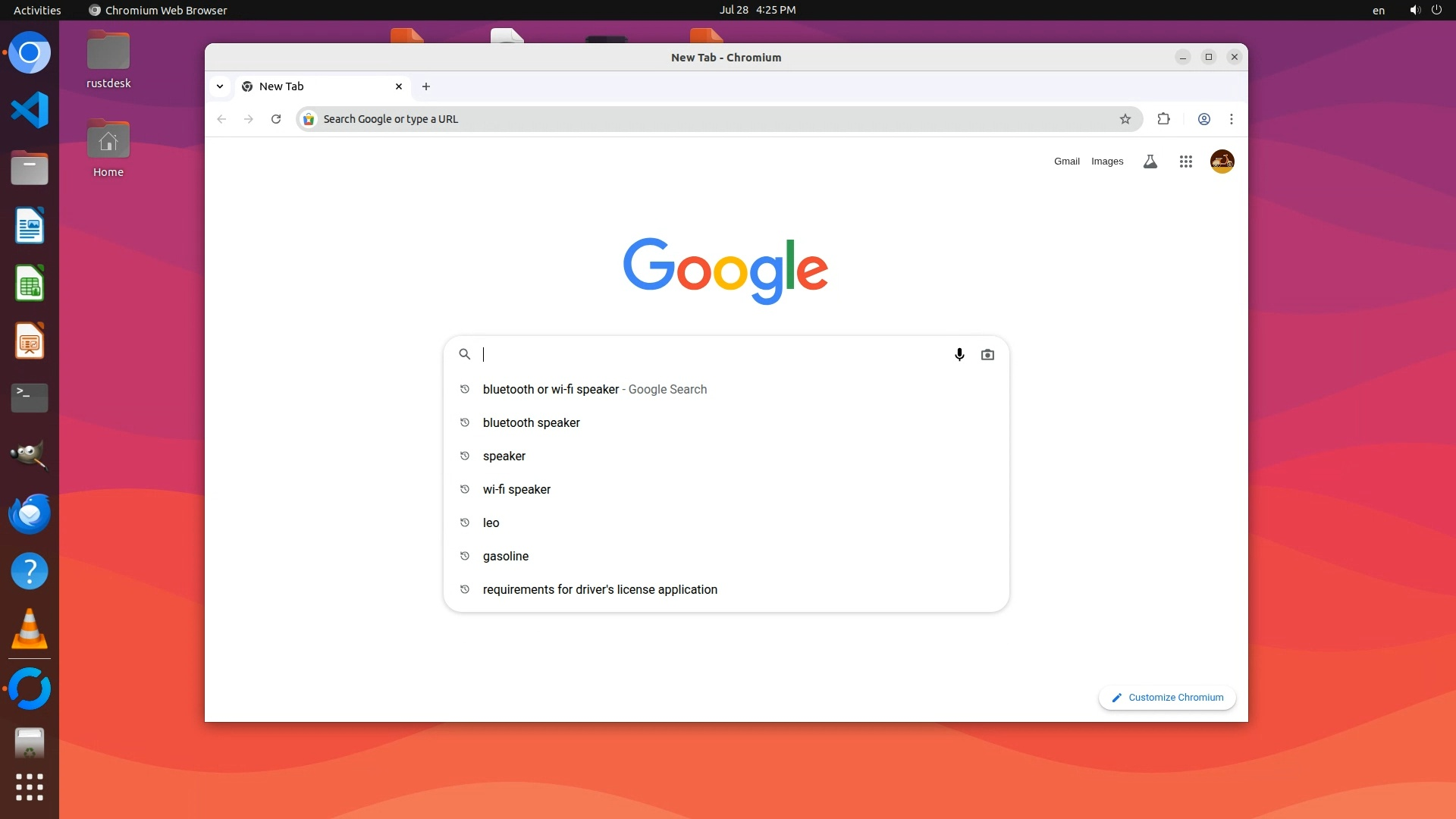
Task: Open Search Labs flask icon
Action: point(1150,162)
